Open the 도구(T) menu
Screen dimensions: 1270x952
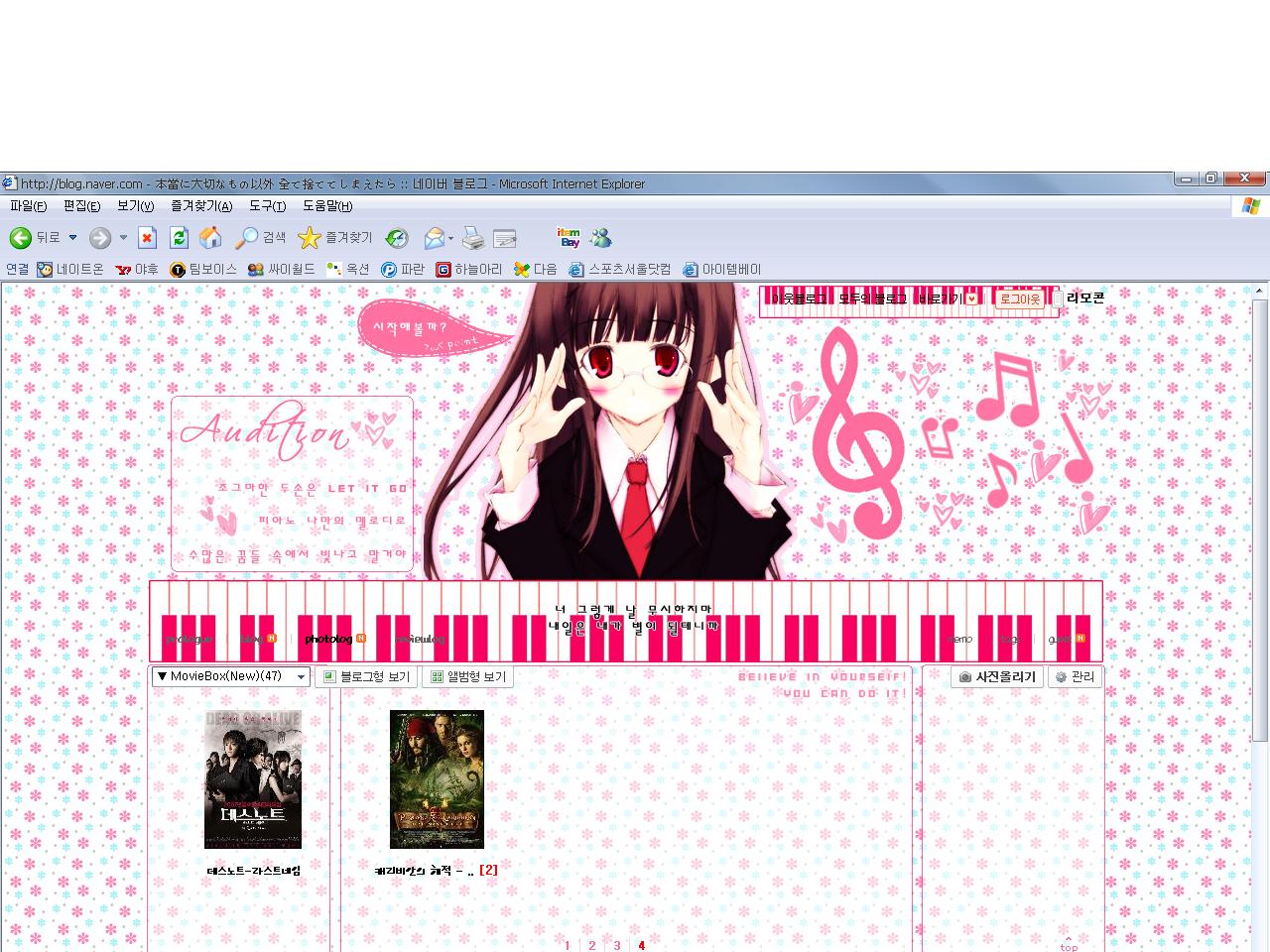click(267, 206)
